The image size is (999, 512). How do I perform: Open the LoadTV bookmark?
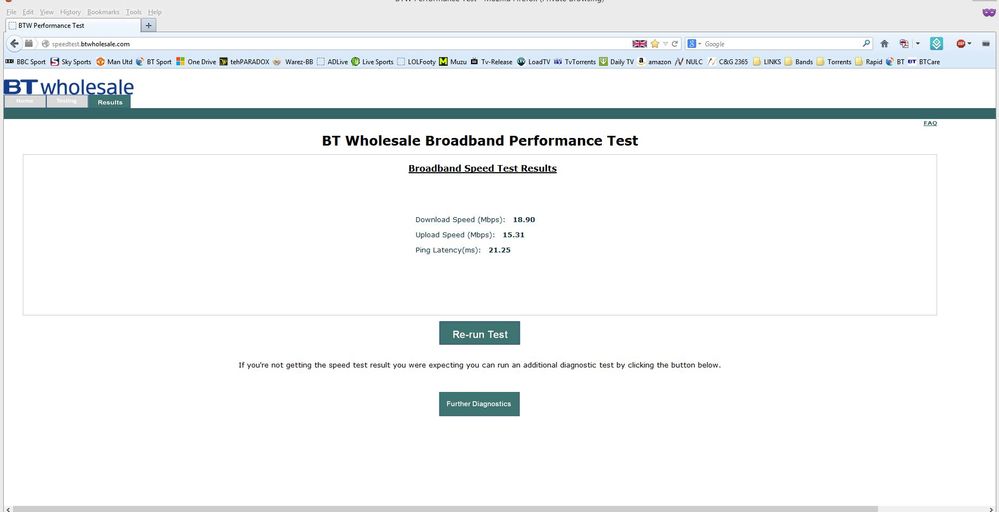[x=533, y=62]
